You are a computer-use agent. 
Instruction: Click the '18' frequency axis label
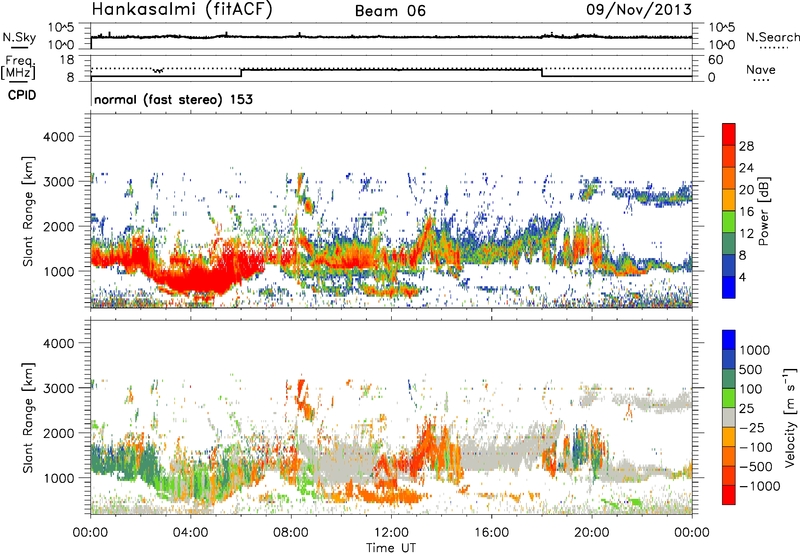click(67, 60)
